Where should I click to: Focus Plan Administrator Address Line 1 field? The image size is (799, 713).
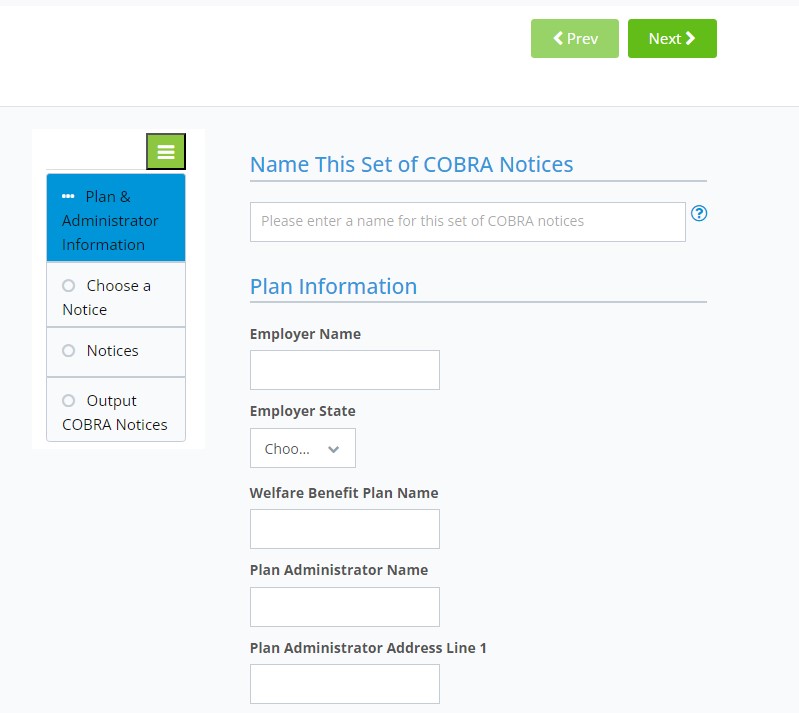coord(344,684)
